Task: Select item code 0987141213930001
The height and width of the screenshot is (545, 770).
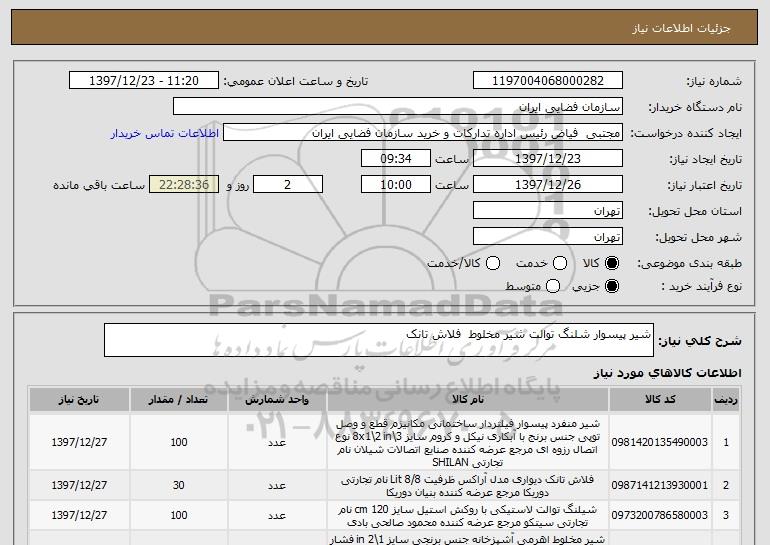Action: (660, 485)
